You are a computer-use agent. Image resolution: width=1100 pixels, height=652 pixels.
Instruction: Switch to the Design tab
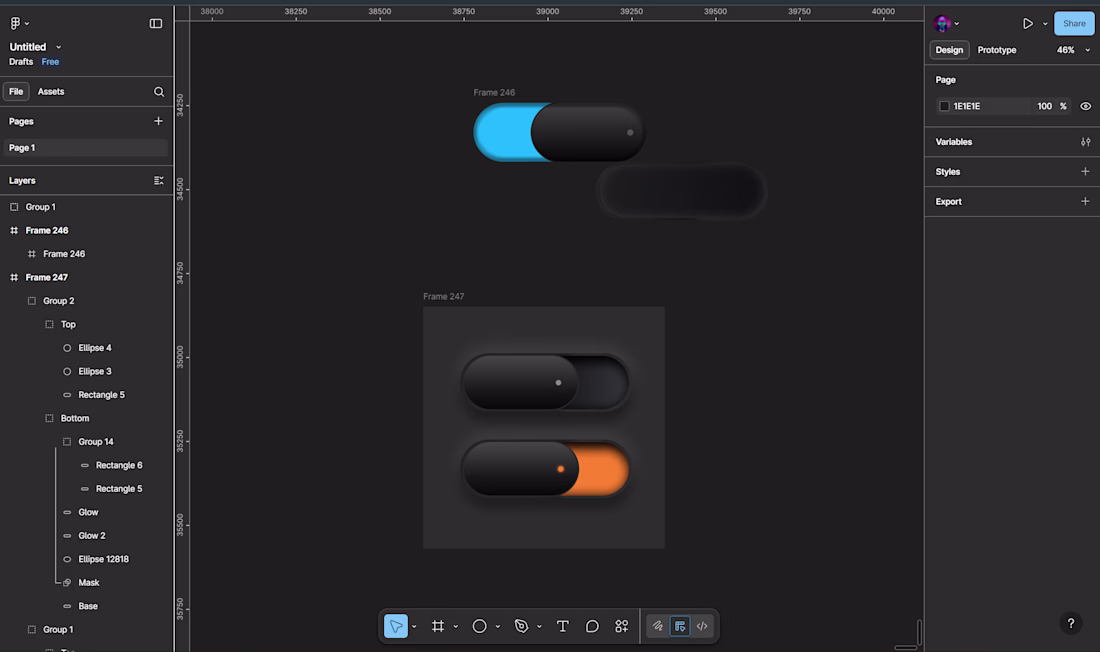click(949, 50)
